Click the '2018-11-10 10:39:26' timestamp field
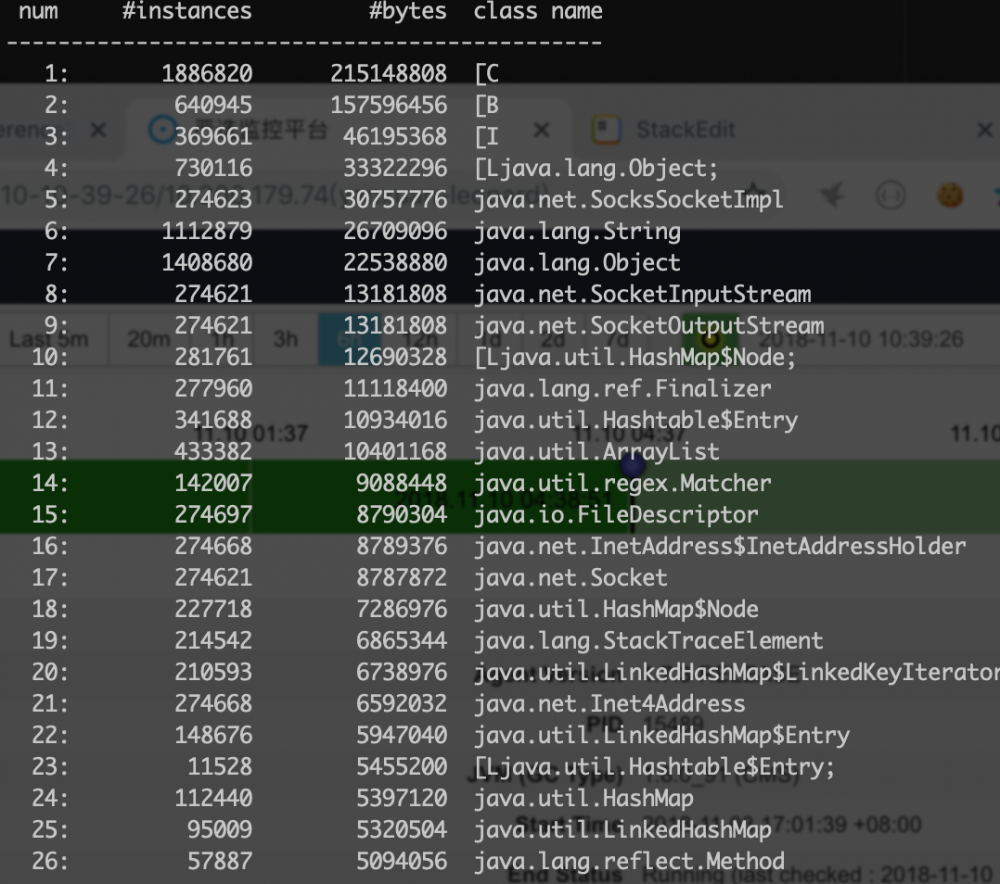This screenshot has height=884, width=1000. pos(860,339)
